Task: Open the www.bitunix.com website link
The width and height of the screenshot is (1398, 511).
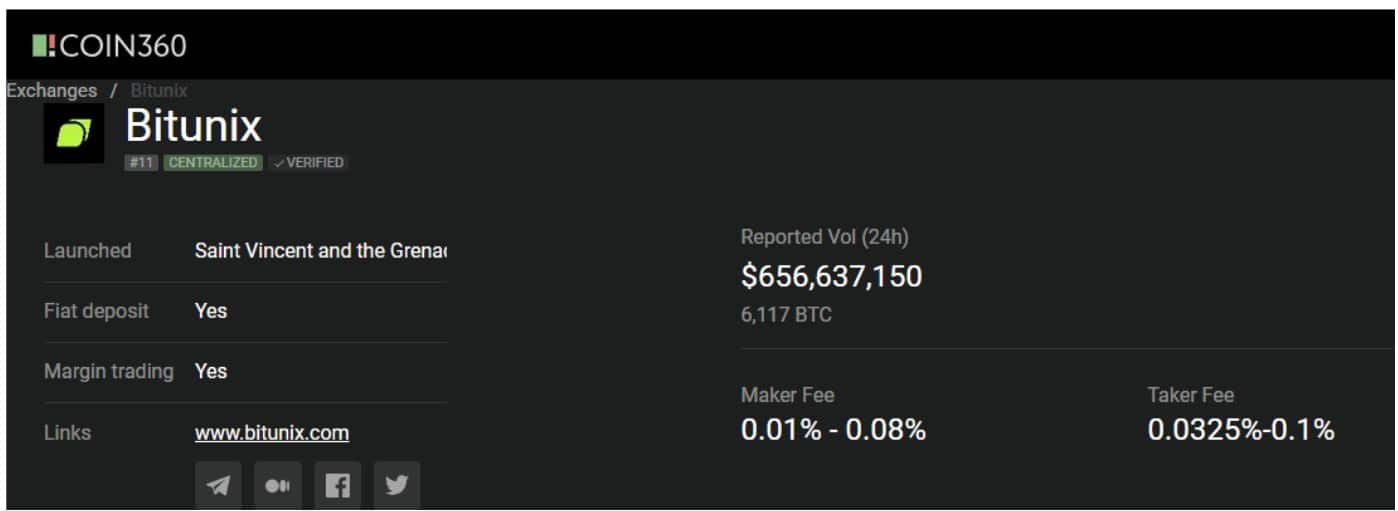Action: click(272, 433)
